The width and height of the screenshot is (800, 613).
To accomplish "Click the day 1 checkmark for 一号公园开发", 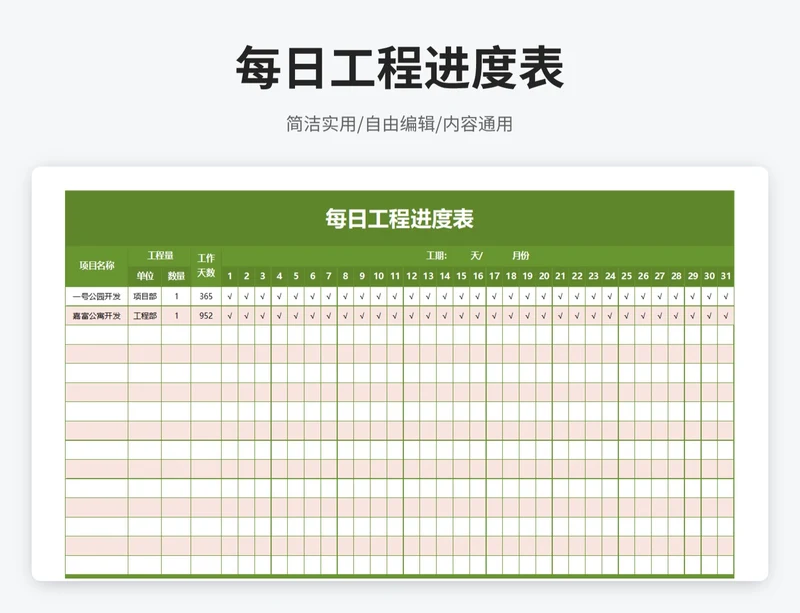I will click(x=230, y=297).
